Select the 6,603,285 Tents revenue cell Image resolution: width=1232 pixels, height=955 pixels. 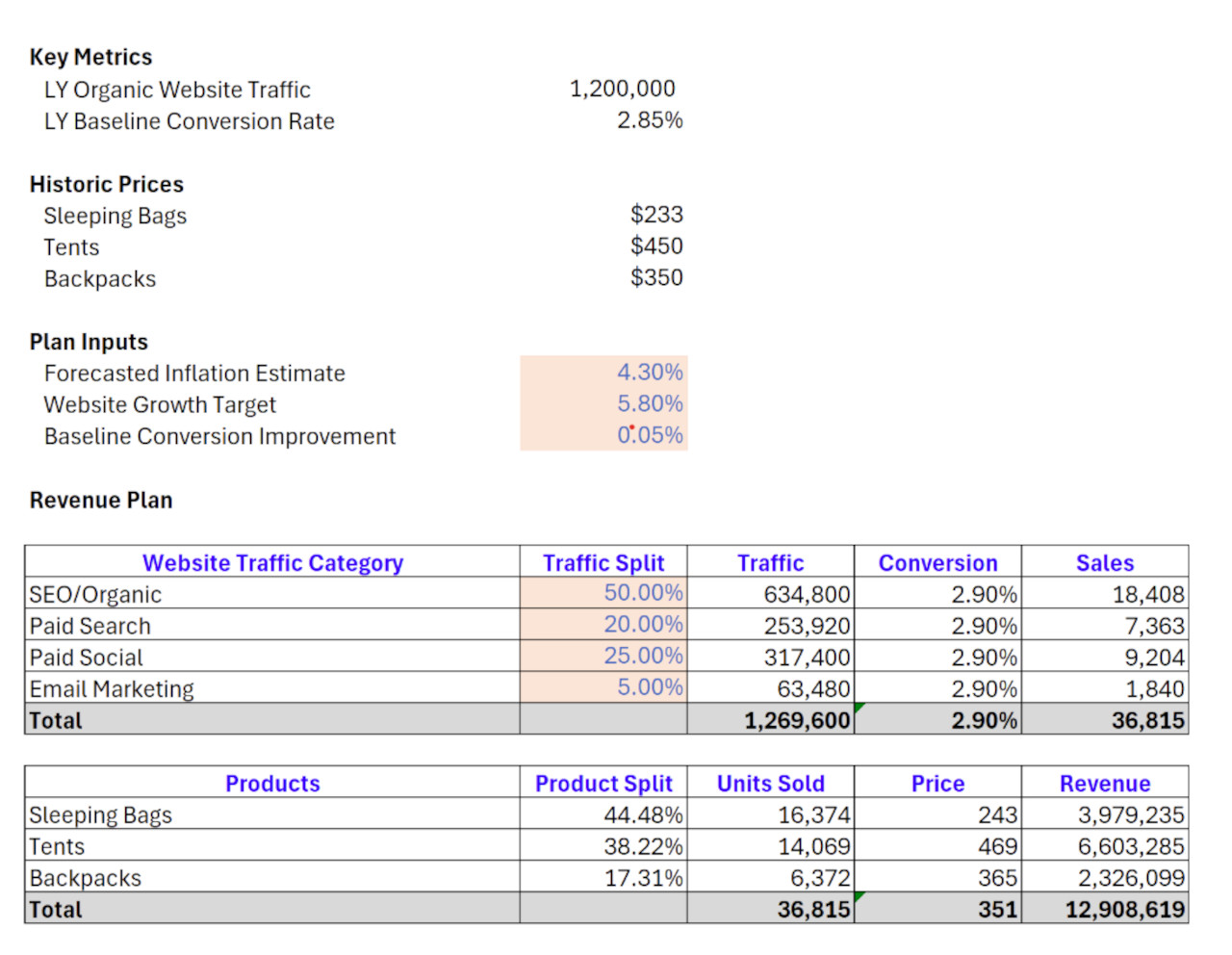1105,845
